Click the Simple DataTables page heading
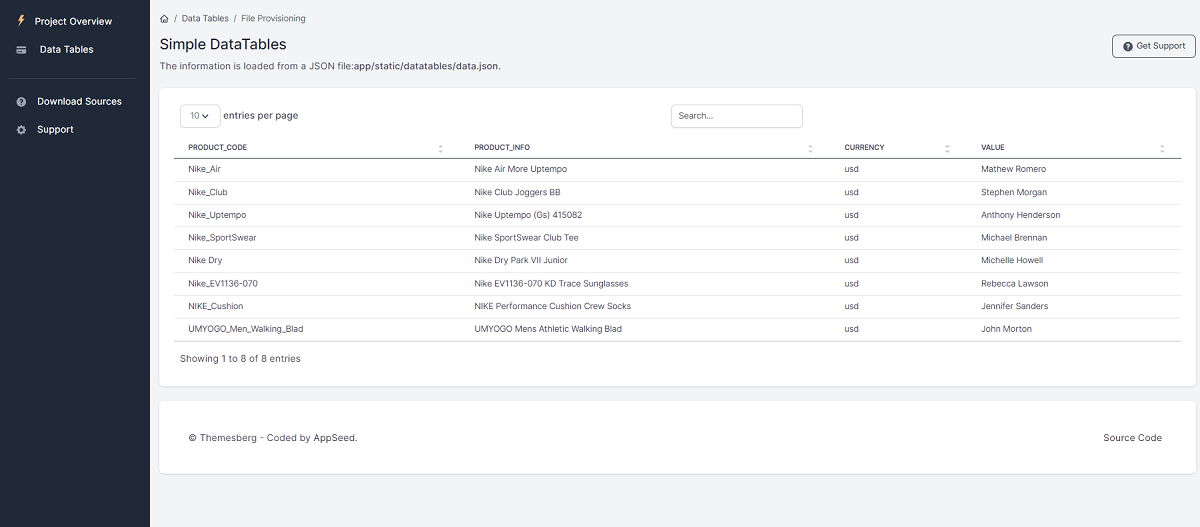The width and height of the screenshot is (1200, 527). pyautogui.click(x=223, y=44)
